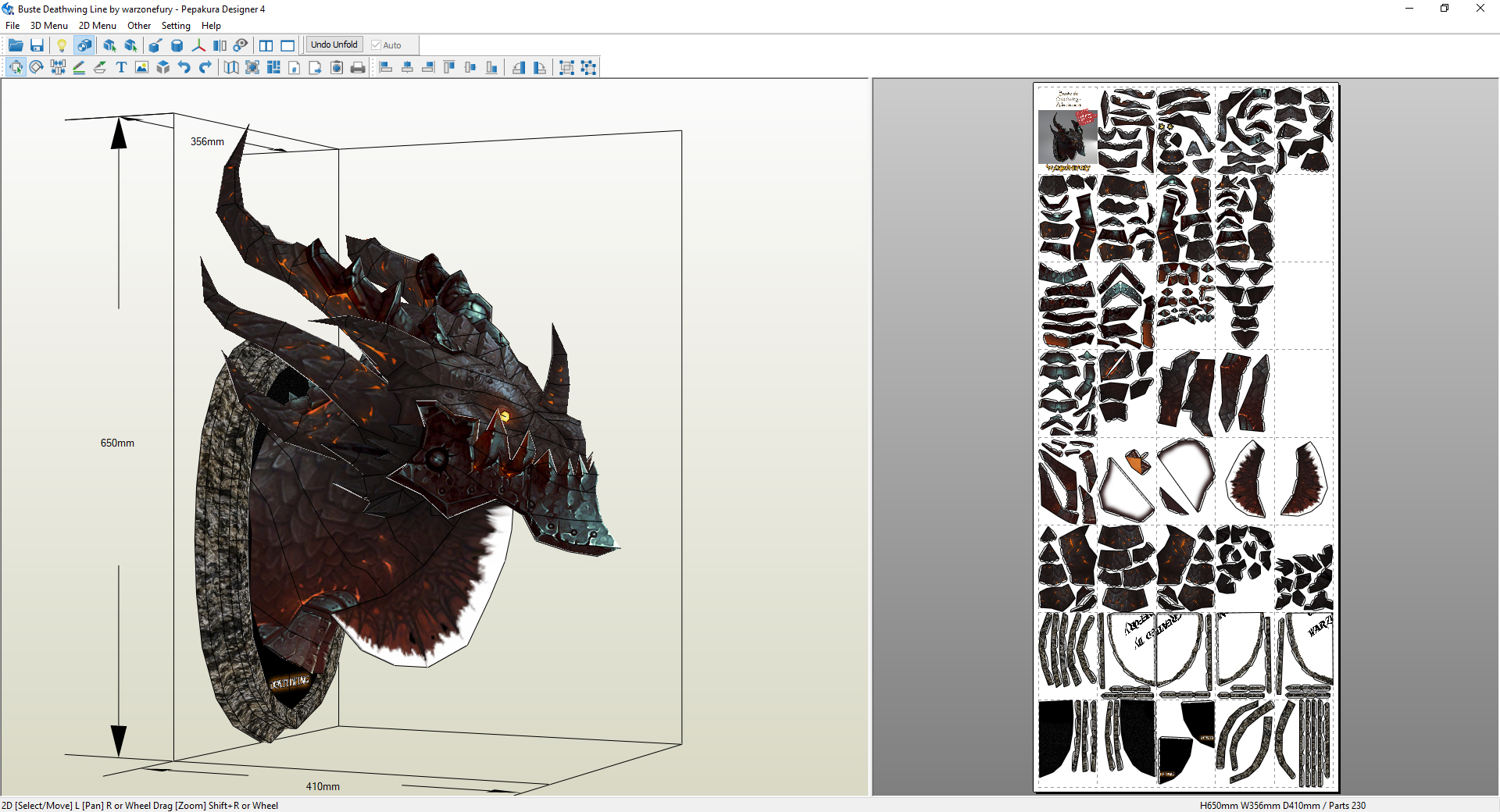1500x812 pixels.
Task: Toggle the texture display icon
Action: 84,45
